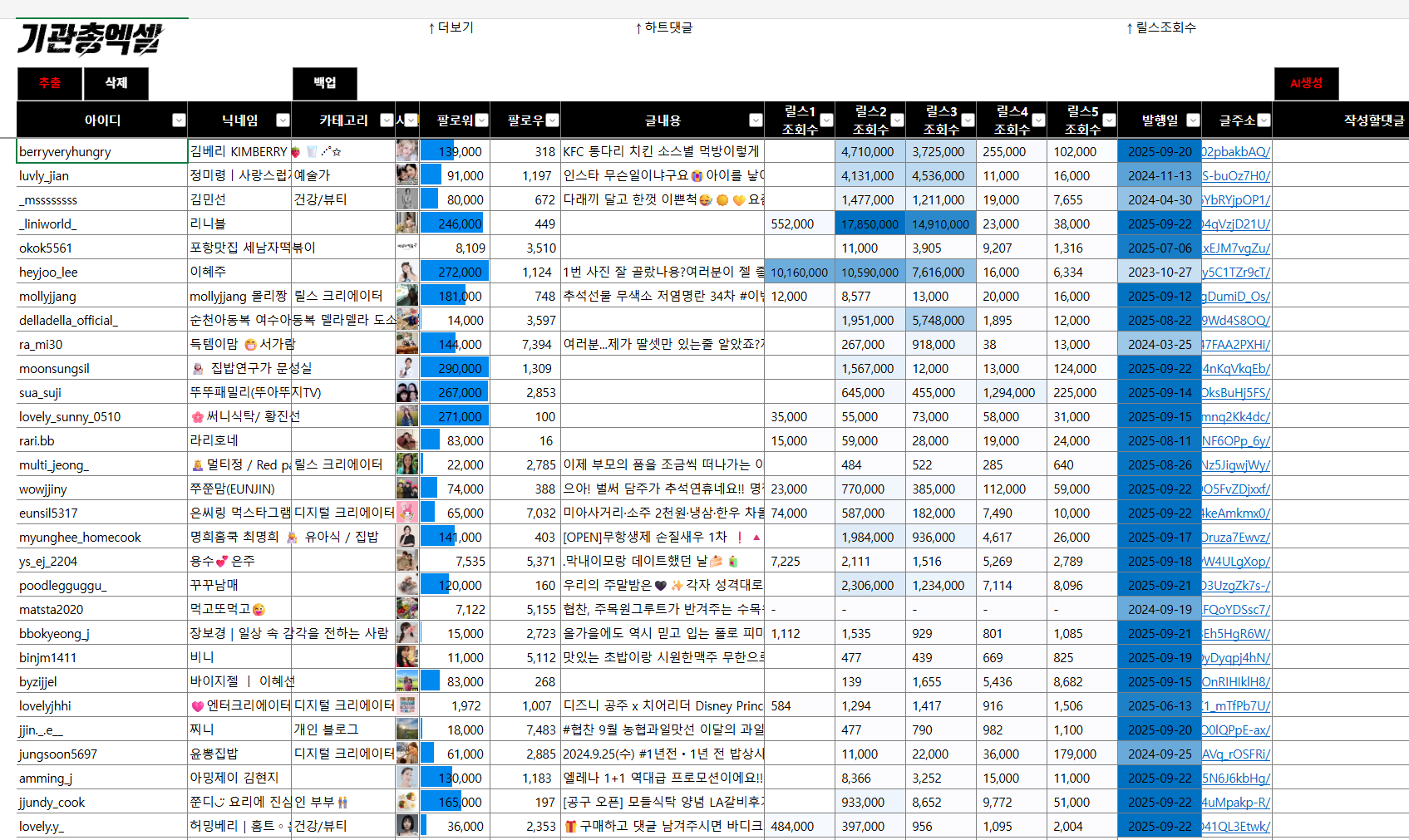This screenshot has height=840, width=1409.
Task: Click the profile thumbnail for ra_mi30
Action: [407, 344]
